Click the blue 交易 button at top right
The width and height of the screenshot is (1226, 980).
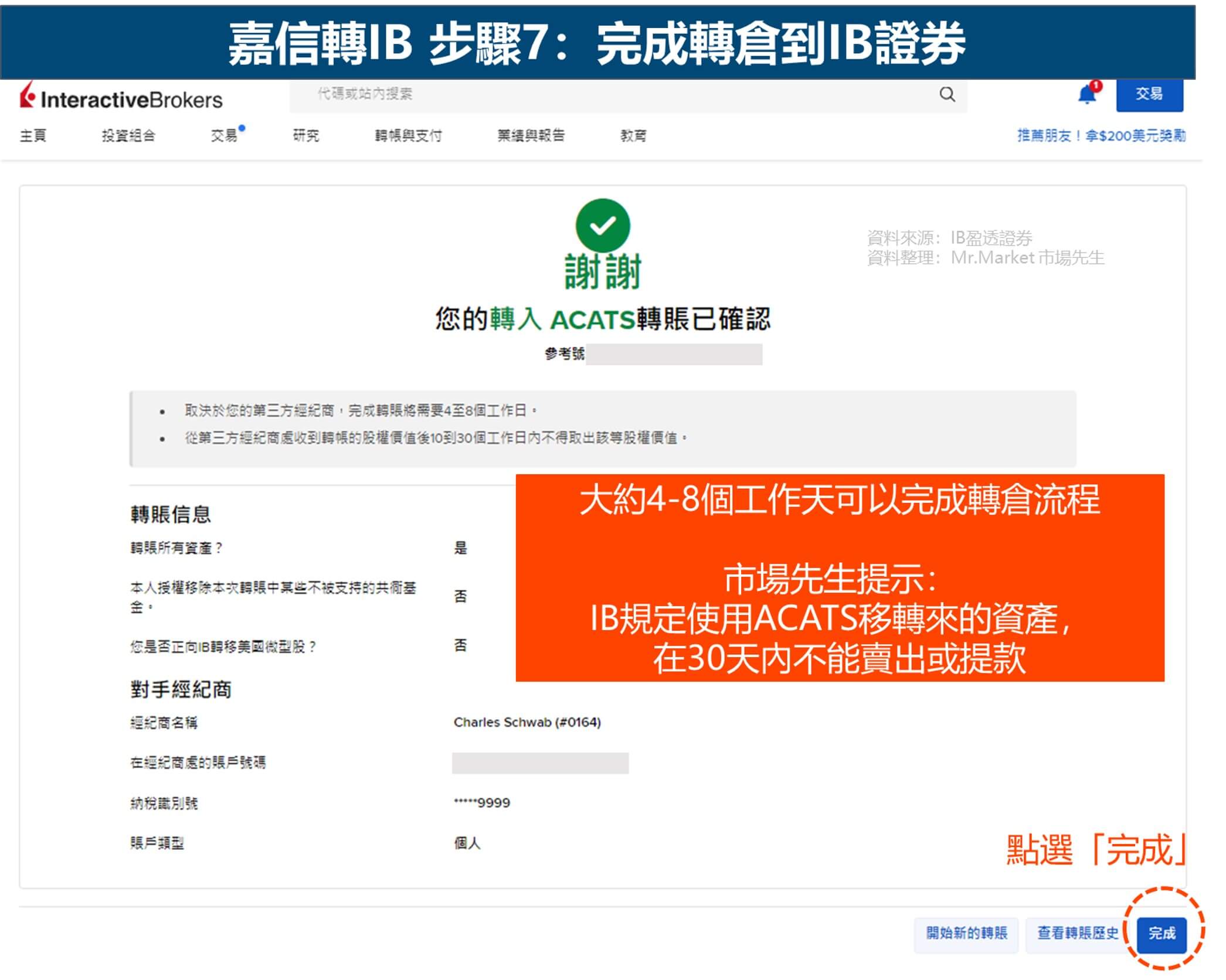(x=1149, y=94)
